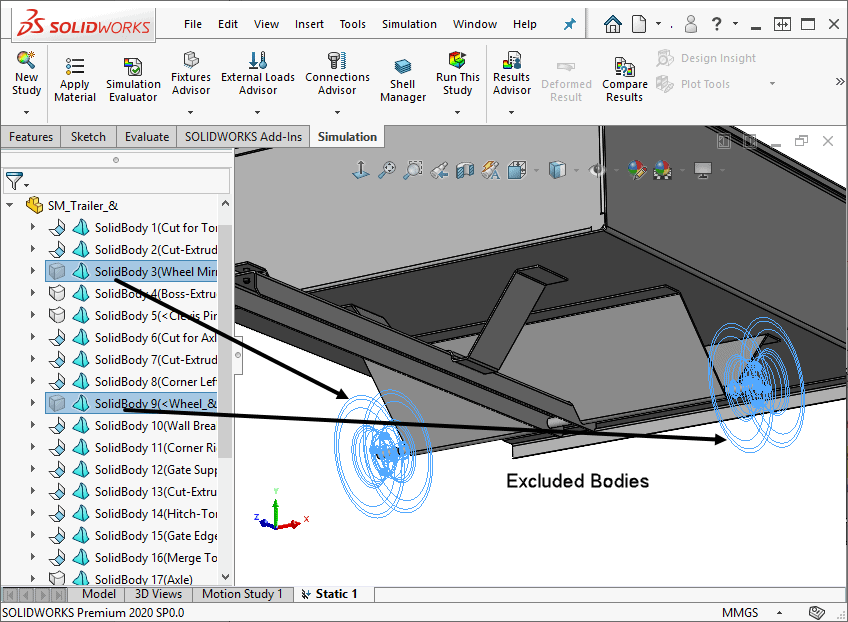Viewport: 848px width, 622px height.
Task: Expand Results Advisor dropdown arrow
Action: pyautogui.click(x=512, y=113)
